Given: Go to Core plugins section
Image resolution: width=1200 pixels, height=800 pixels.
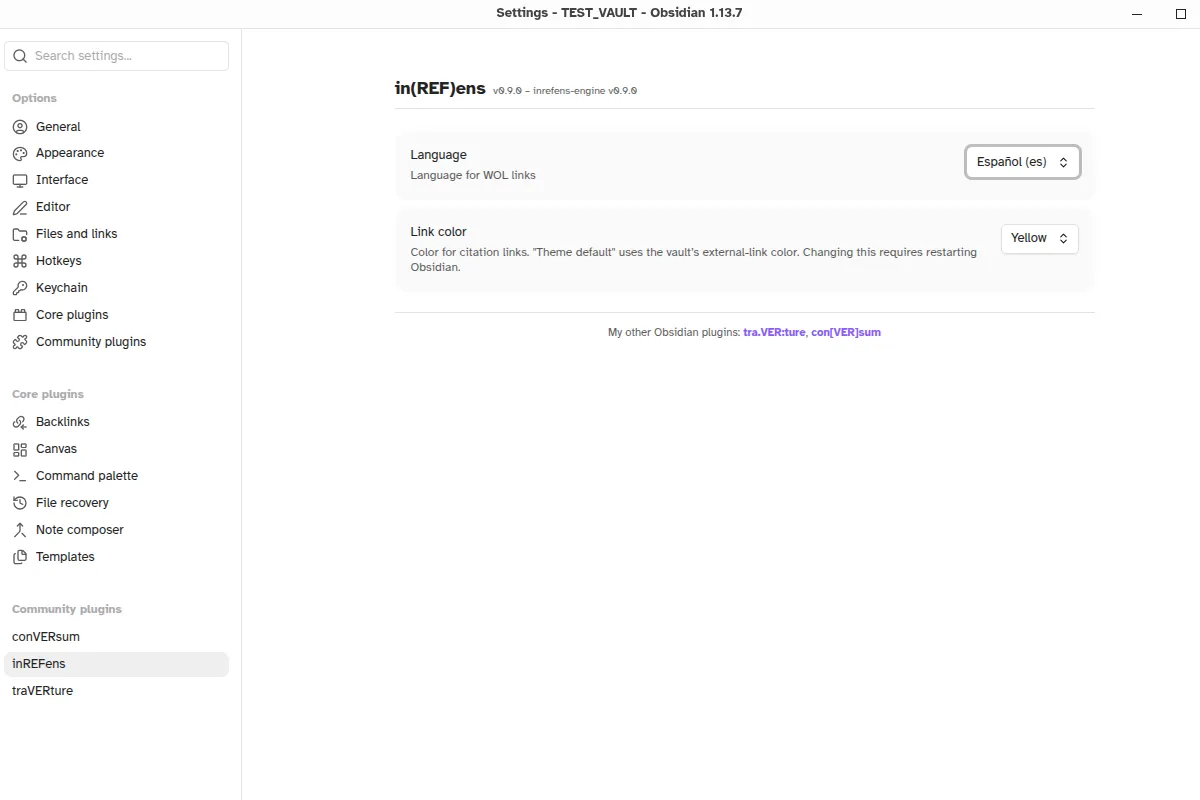Looking at the screenshot, I should (116, 316).
